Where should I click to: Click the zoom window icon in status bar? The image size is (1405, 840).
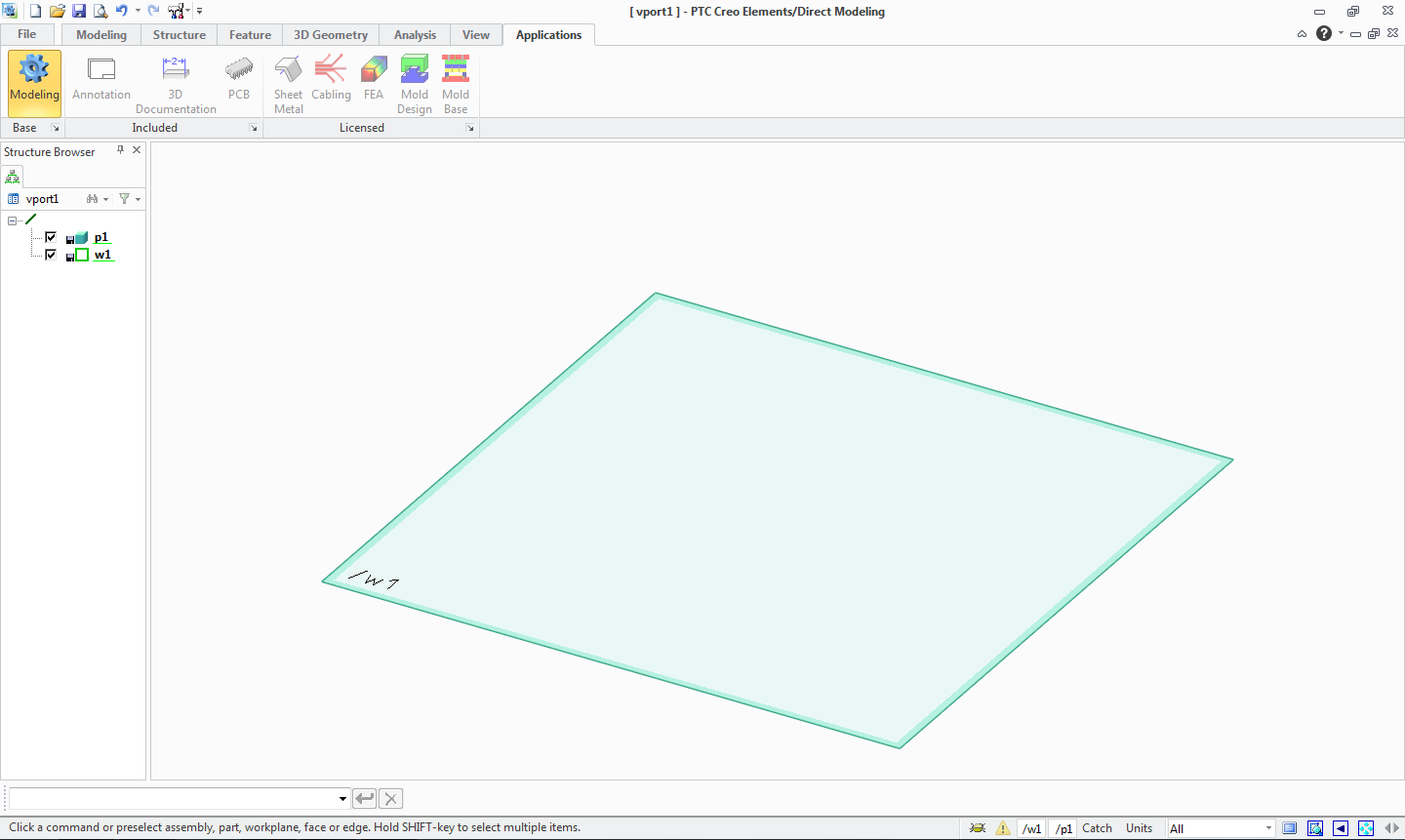coord(1315,828)
